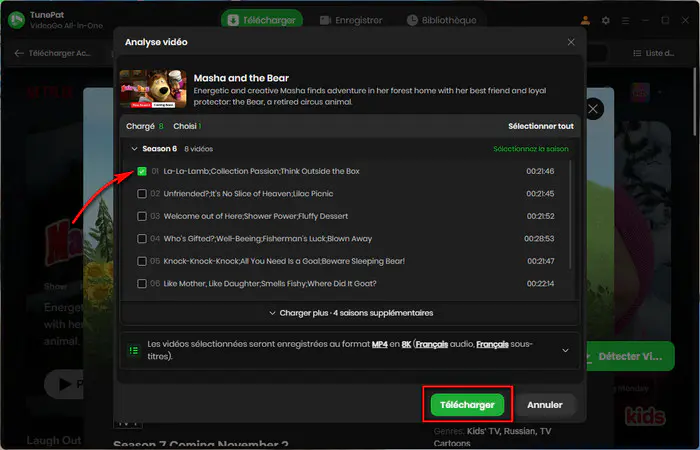The height and width of the screenshot is (450, 700).
Task: Click episode title Unfriended?;It's No Slice of Heaven
Action: click(248, 194)
